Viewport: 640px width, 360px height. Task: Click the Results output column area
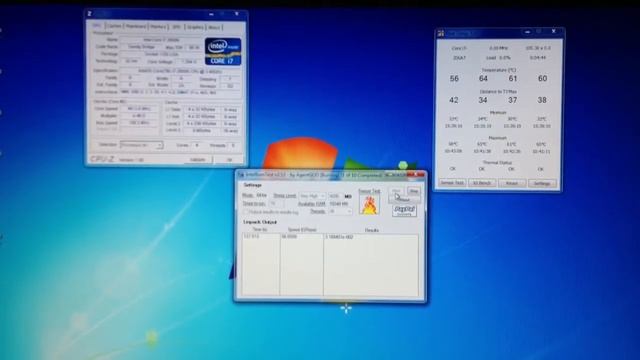371,264
